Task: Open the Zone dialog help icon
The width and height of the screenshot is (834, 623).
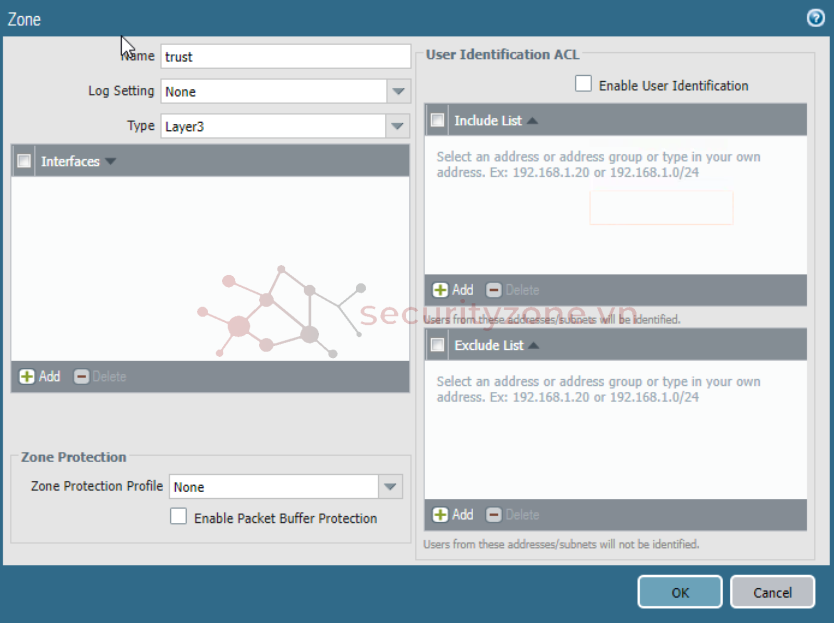Action: [815, 19]
